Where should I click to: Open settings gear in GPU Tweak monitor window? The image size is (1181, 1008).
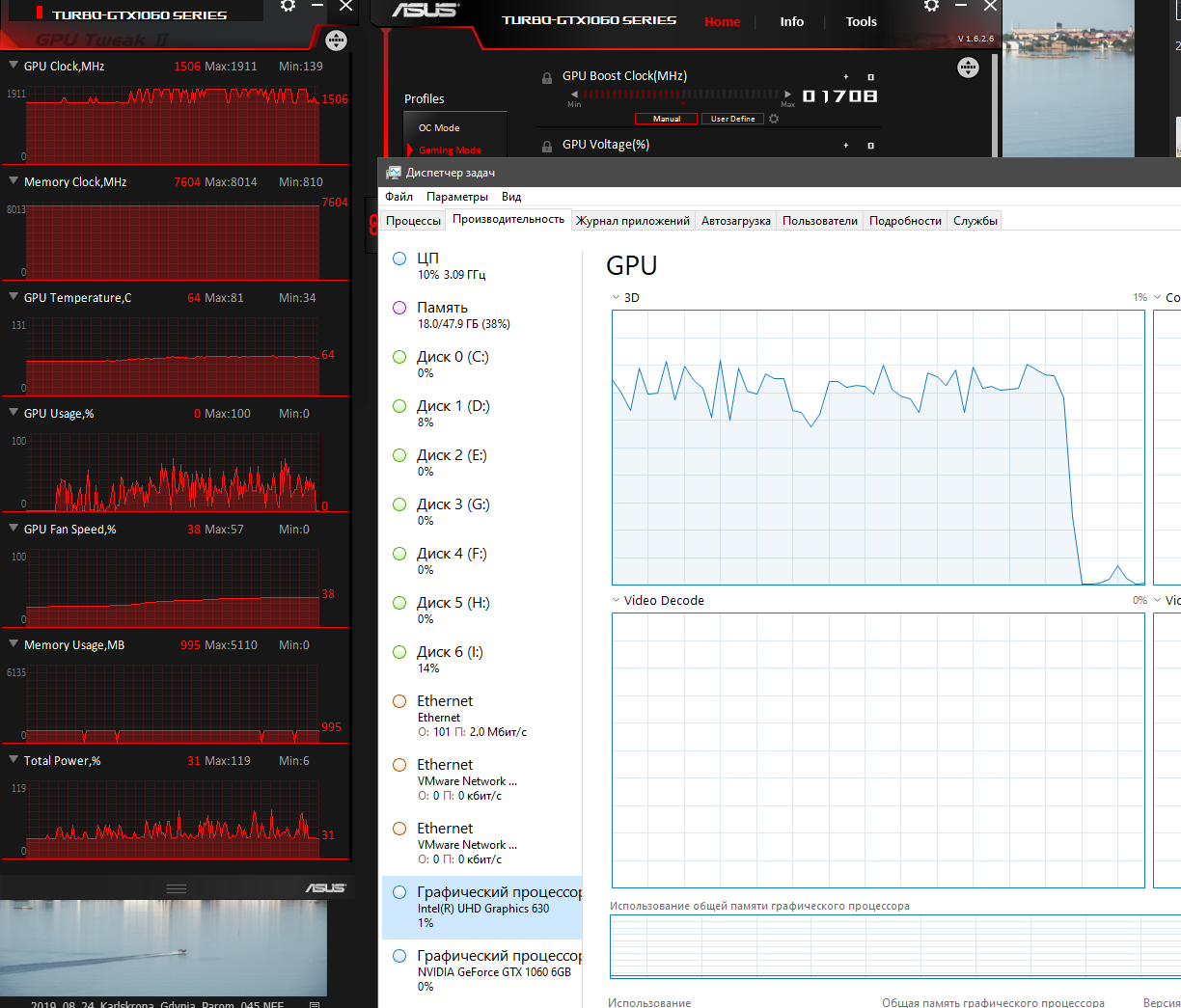[x=288, y=6]
